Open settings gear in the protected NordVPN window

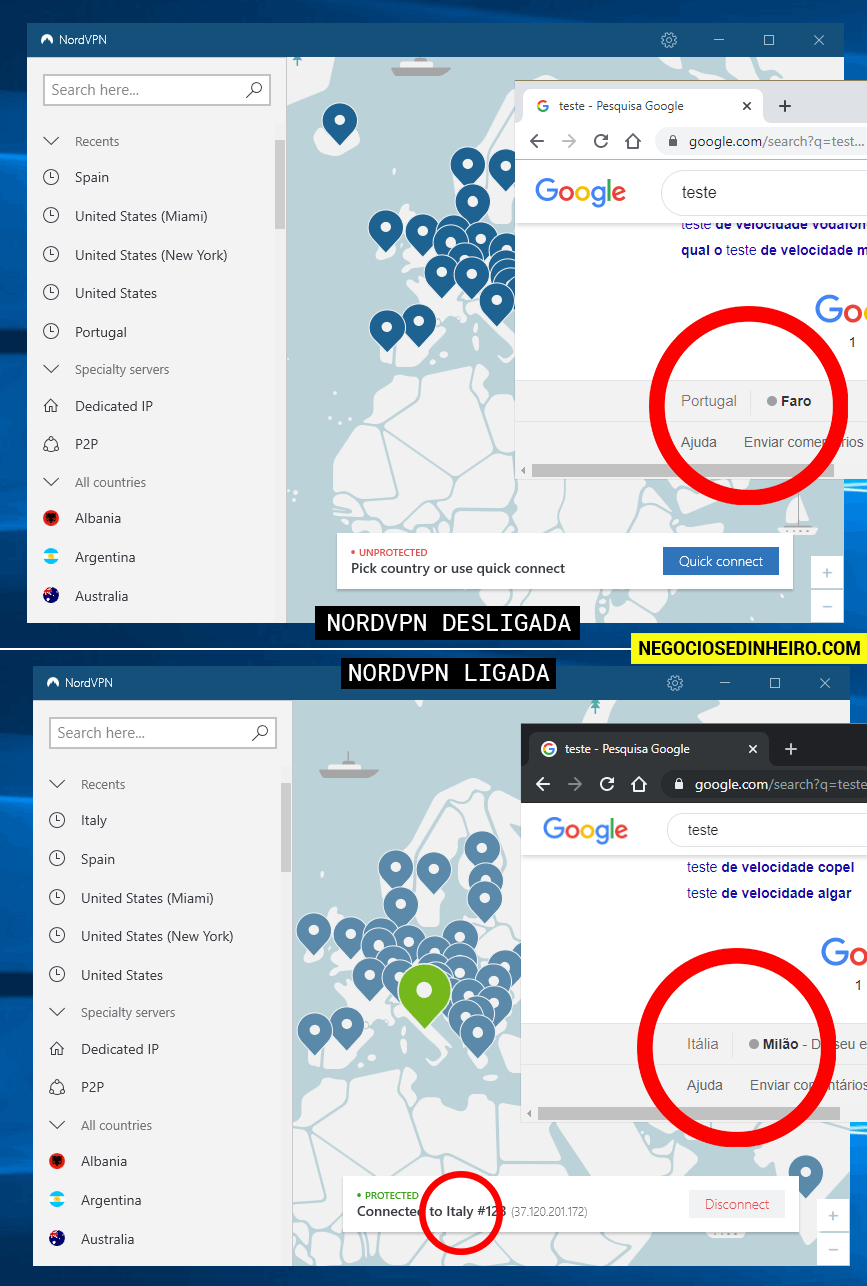675,683
